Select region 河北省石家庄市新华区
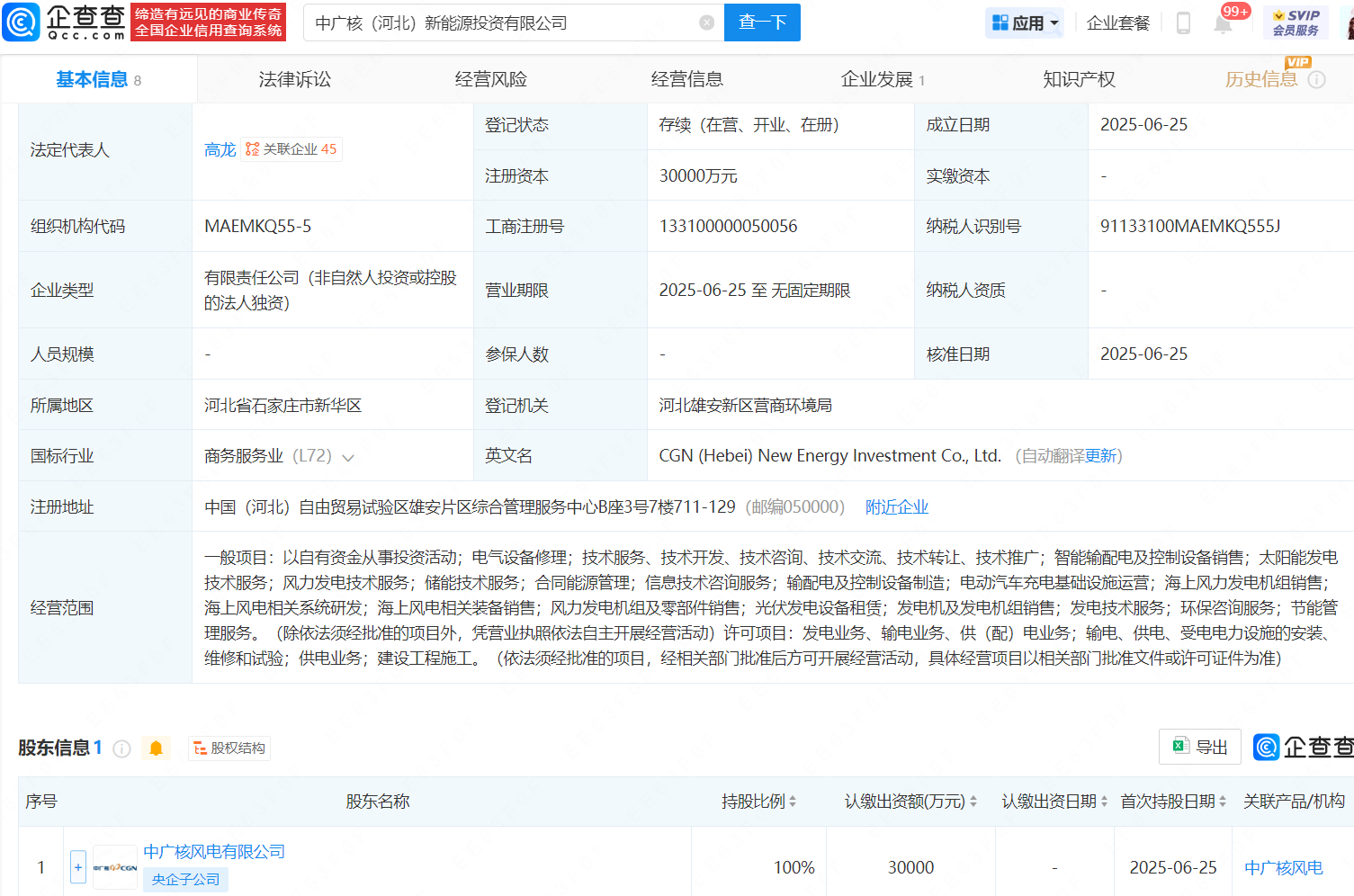The height and width of the screenshot is (896, 1354). click(x=282, y=405)
